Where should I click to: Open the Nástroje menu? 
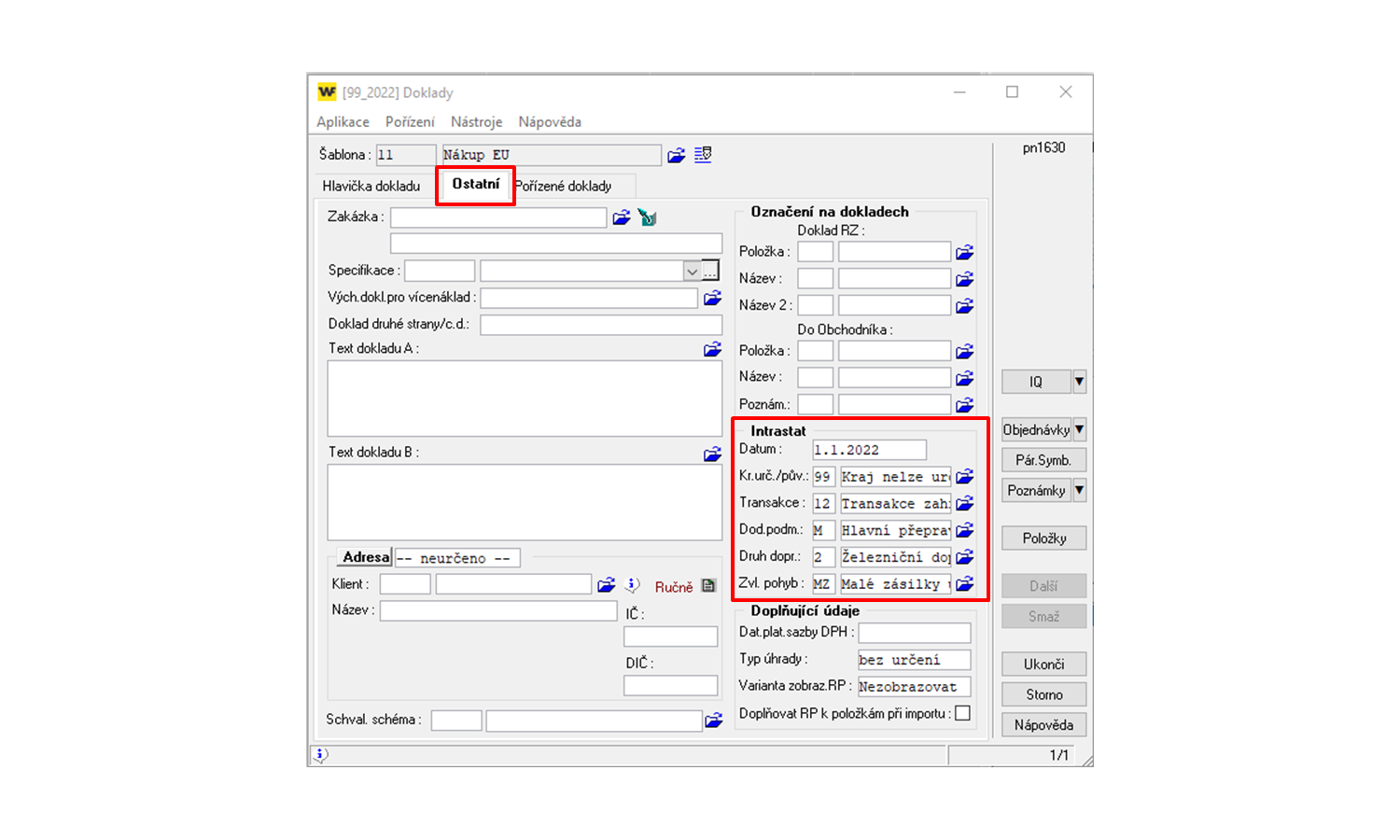tap(476, 122)
